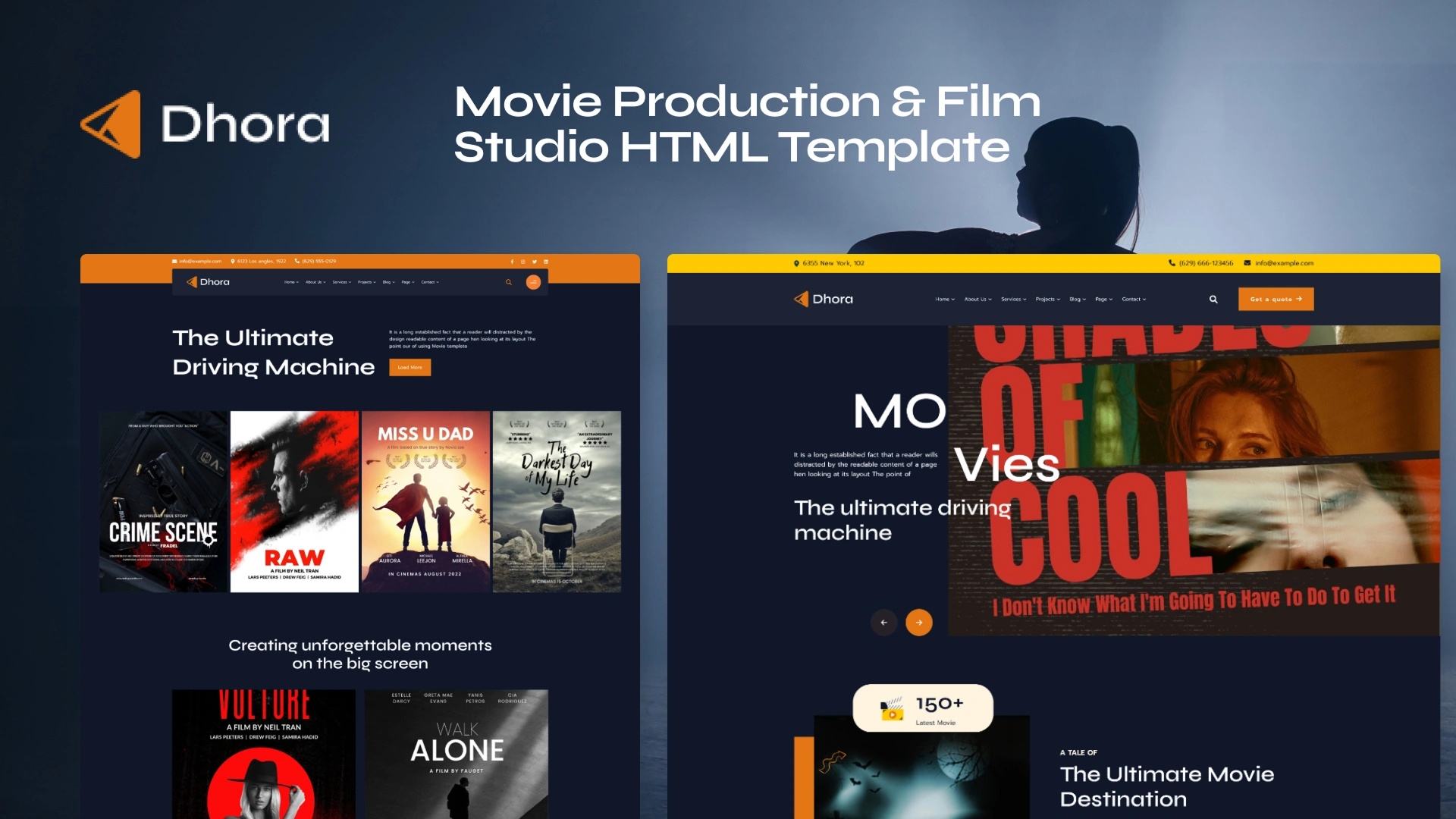Viewport: 1456px width, 819px height.
Task: Expand Projects dropdown in orange-header page
Action: pos(367,282)
